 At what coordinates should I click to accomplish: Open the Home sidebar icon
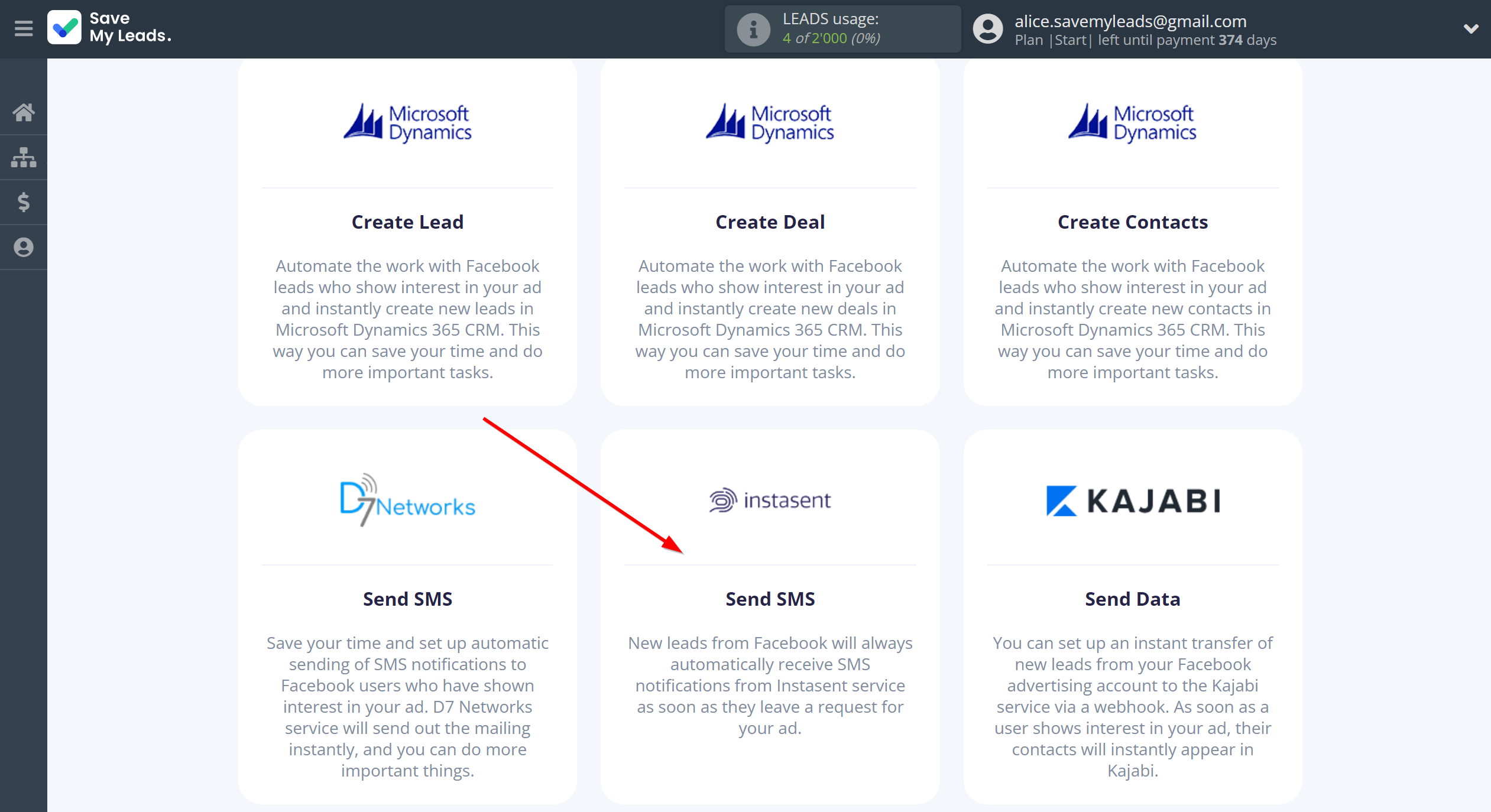[24, 112]
